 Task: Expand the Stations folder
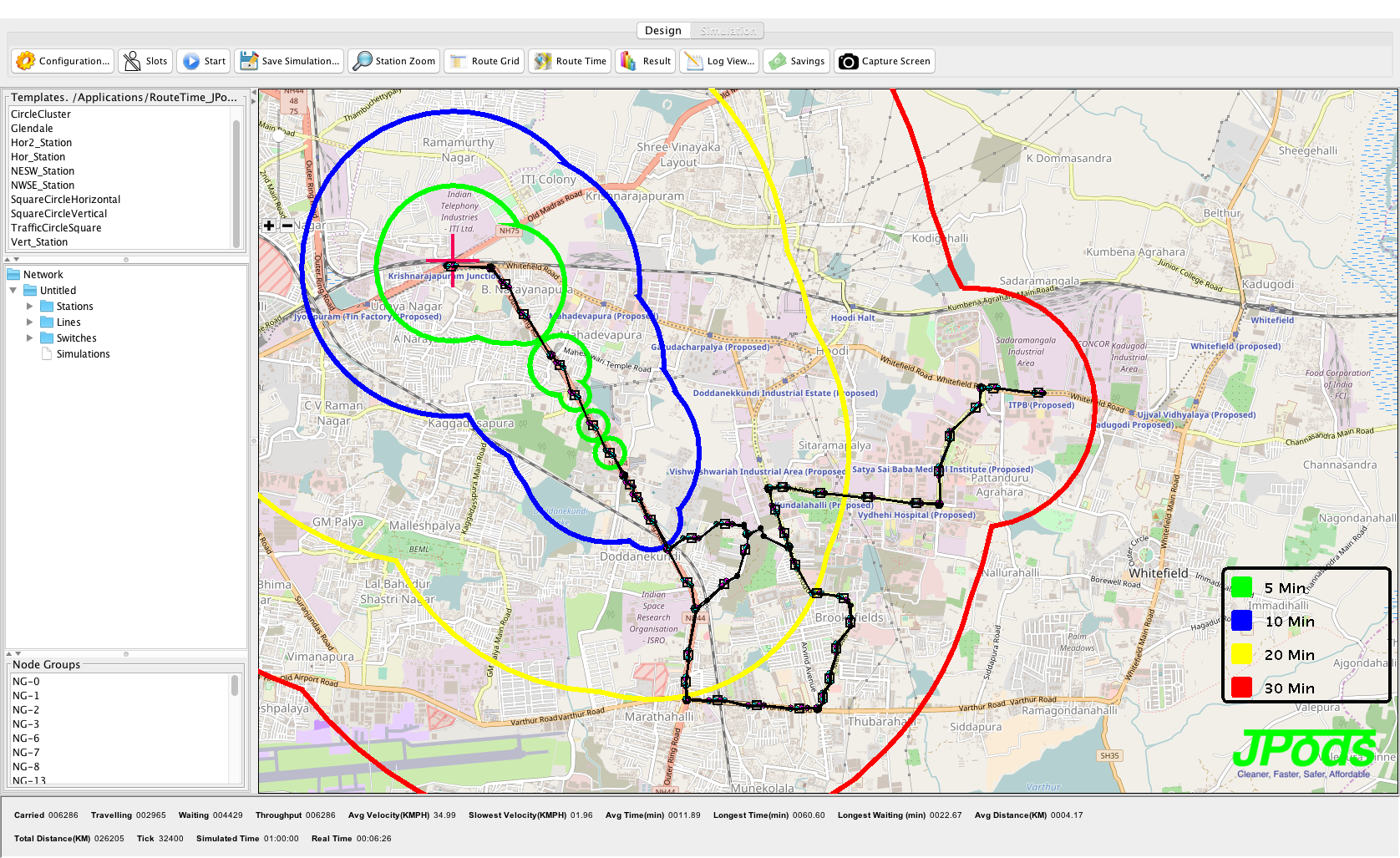point(30,307)
